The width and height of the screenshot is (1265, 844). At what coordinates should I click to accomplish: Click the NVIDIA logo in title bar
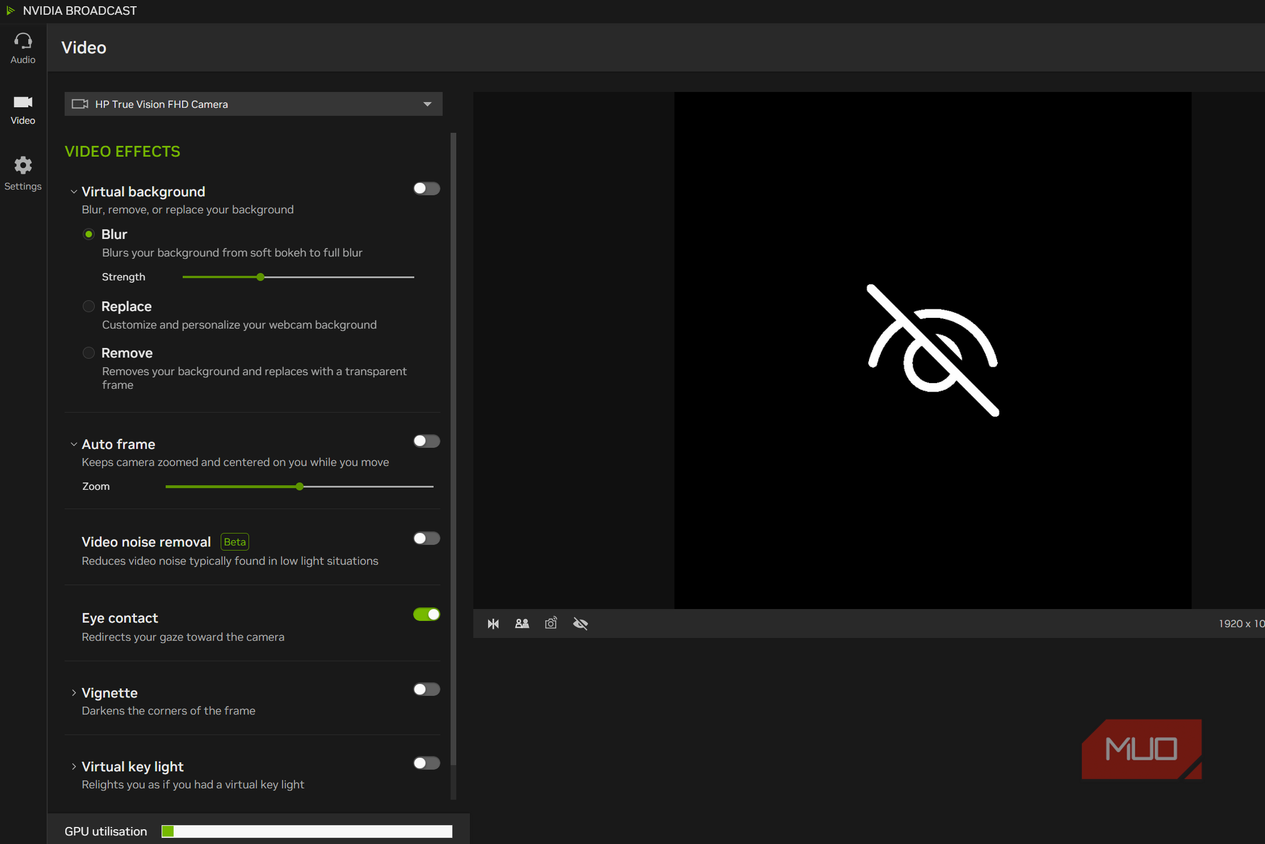coord(11,10)
